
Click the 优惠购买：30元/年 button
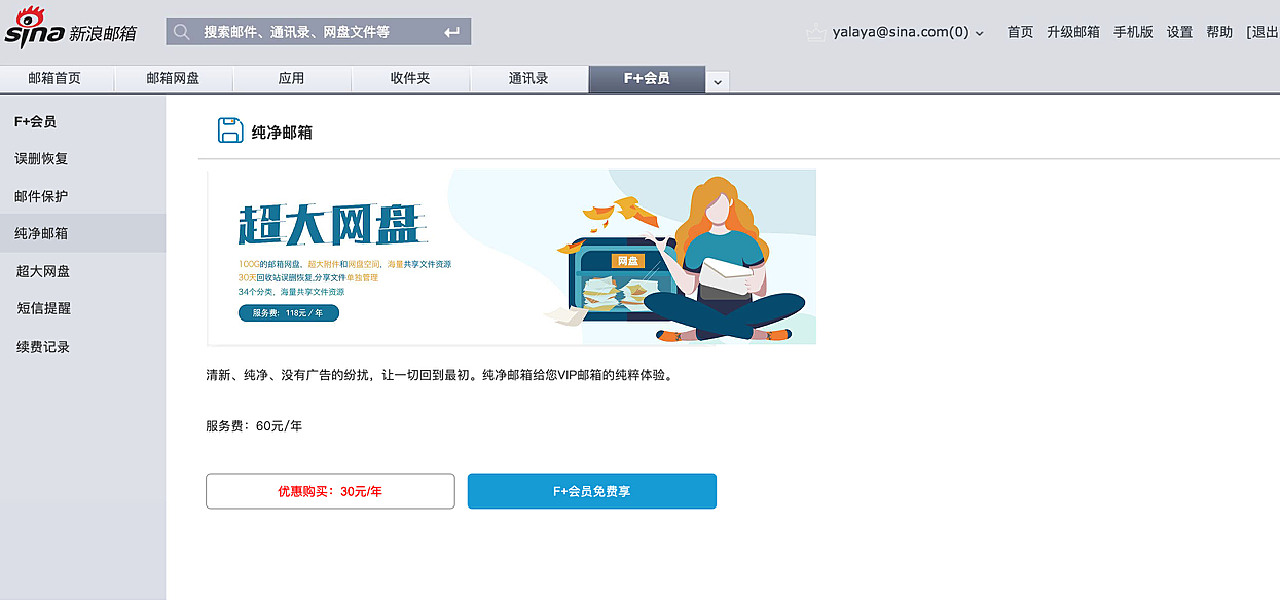tap(330, 491)
